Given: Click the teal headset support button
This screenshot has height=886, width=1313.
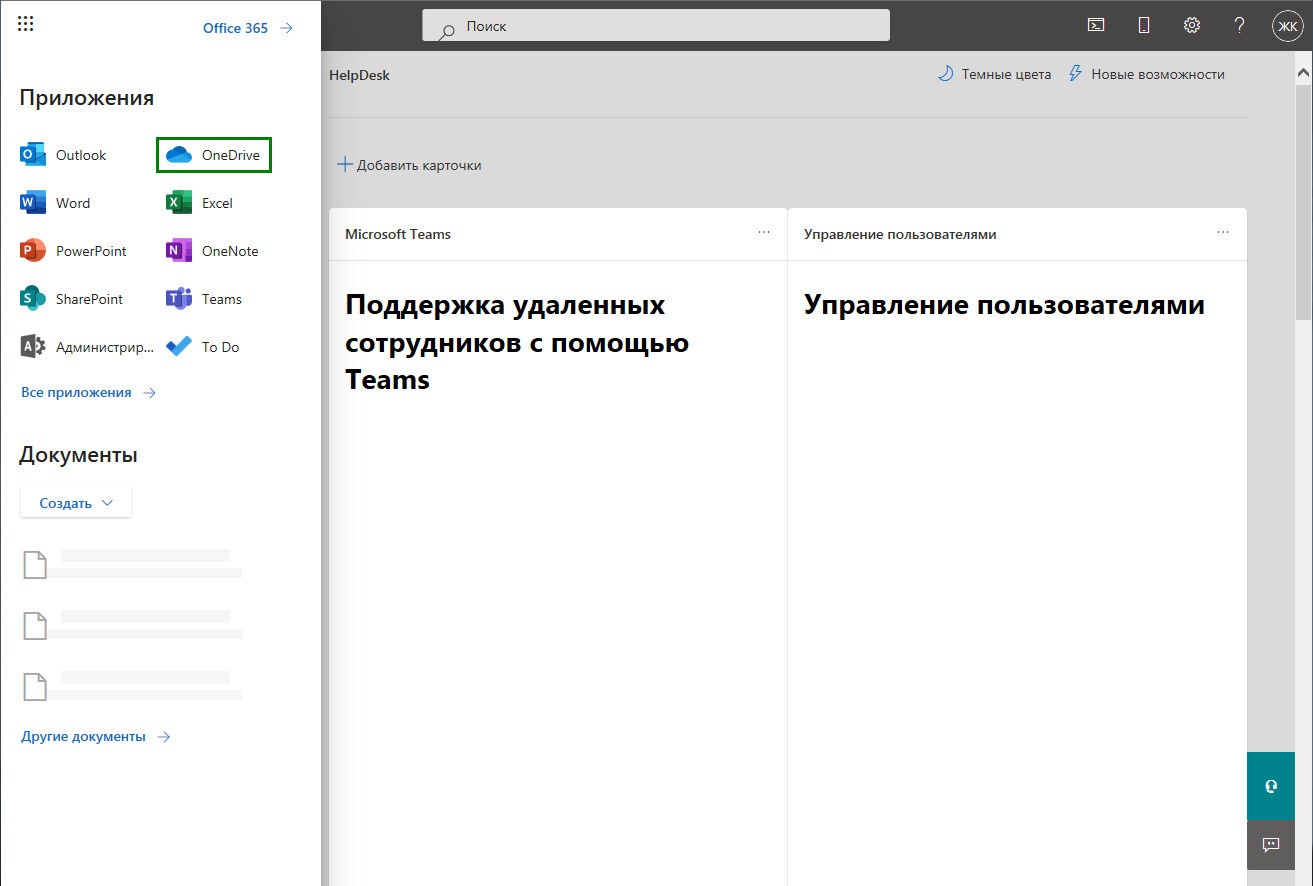Looking at the screenshot, I should [1271, 786].
